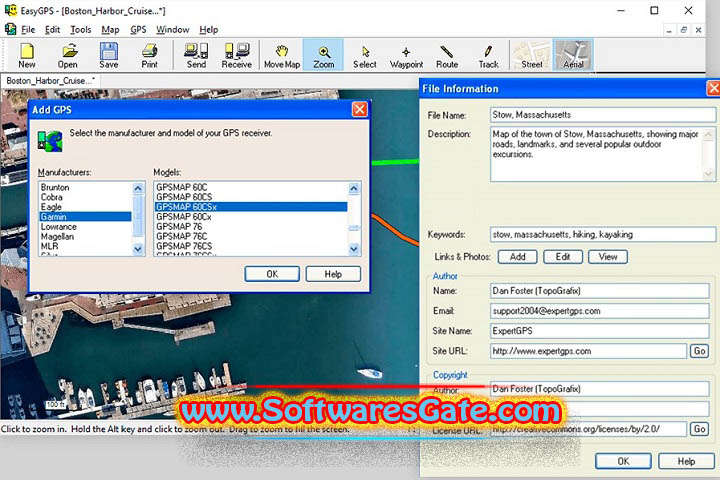Viewport: 720px width, 480px height.
Task: Click Help in the Add GPS dialog
Action: [333, 274]
